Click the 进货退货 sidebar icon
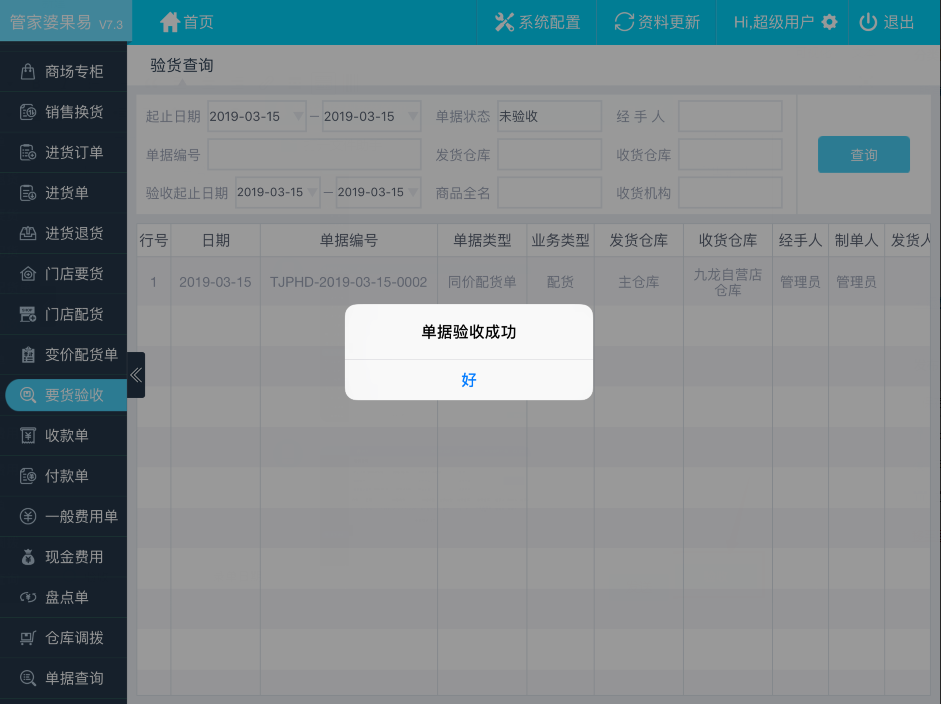Screen dimensions: 941x704 tap(28, 233)
